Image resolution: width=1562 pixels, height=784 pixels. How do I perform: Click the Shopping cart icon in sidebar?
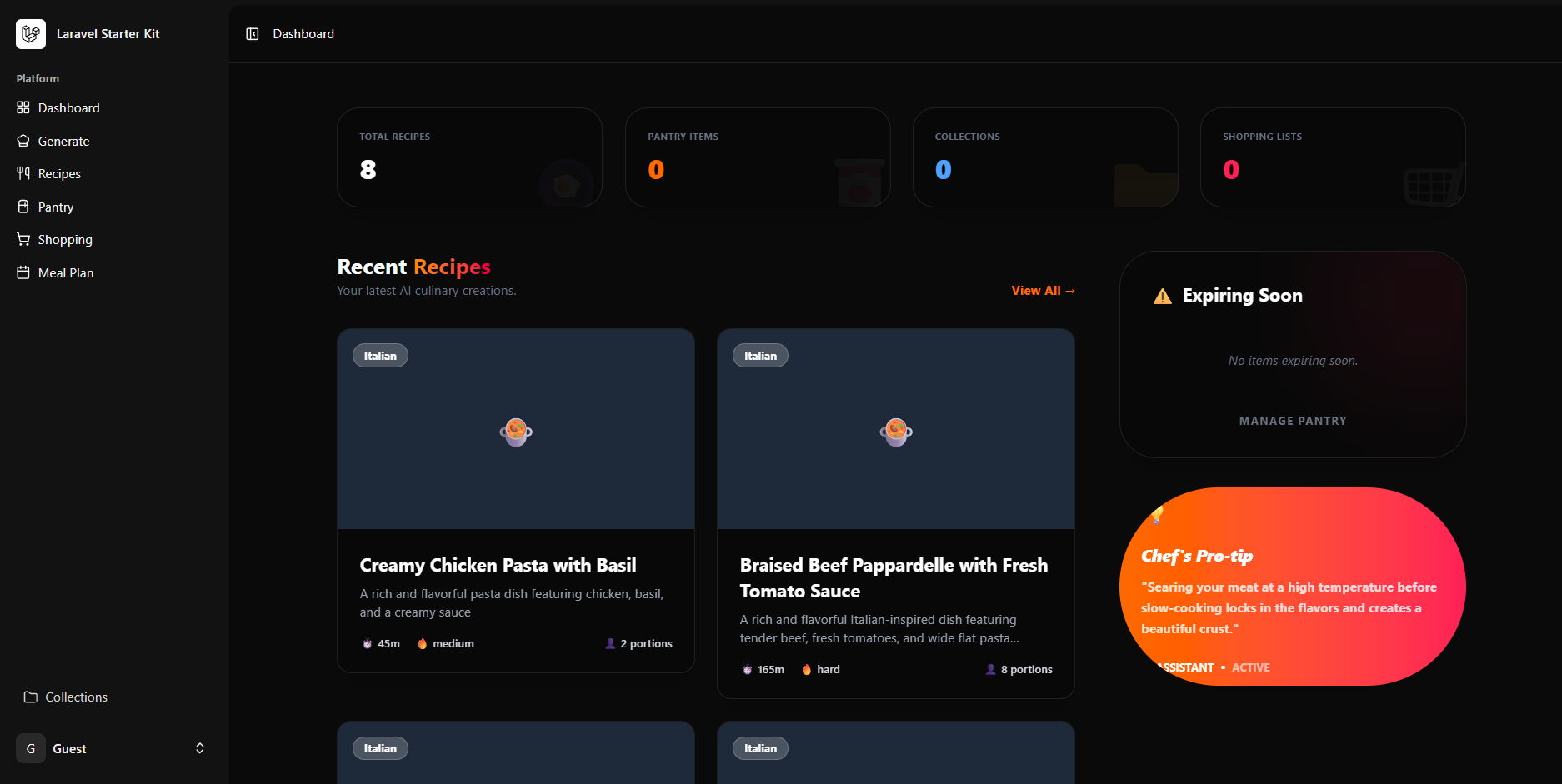click(23, 240)
